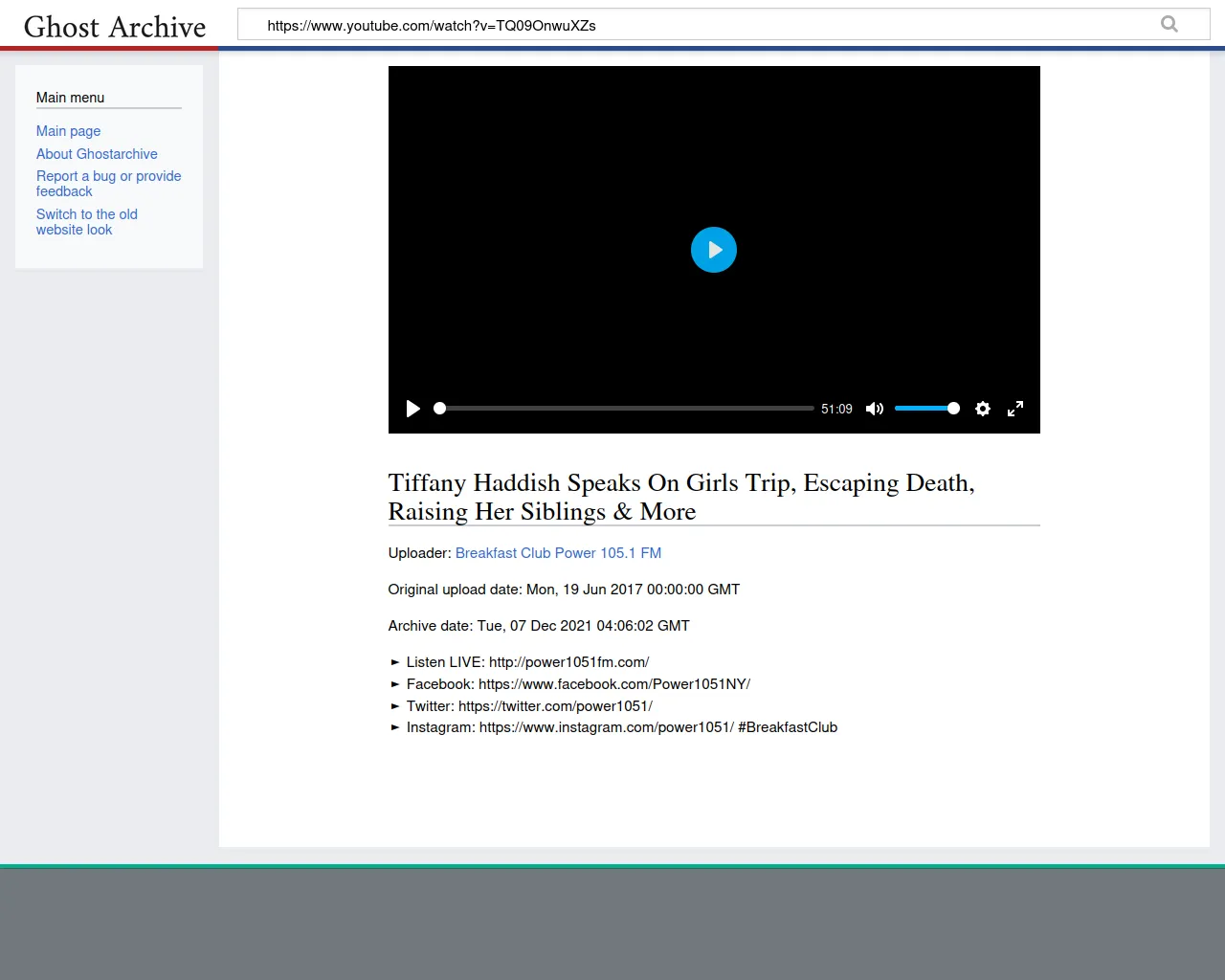
Task: Open the Main page menu link
Action: pos(68,131)
